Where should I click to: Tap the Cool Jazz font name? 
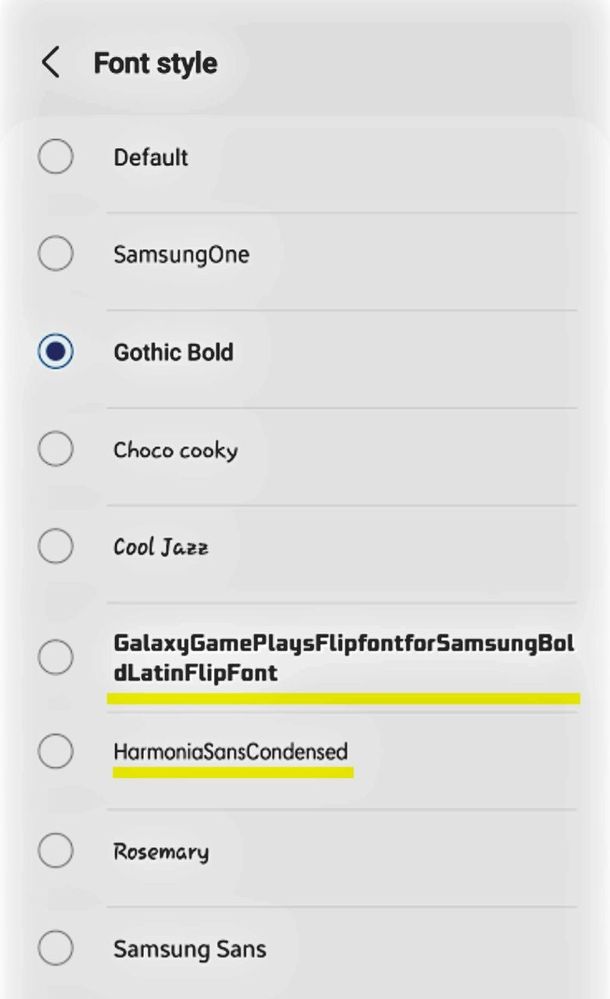161,547
